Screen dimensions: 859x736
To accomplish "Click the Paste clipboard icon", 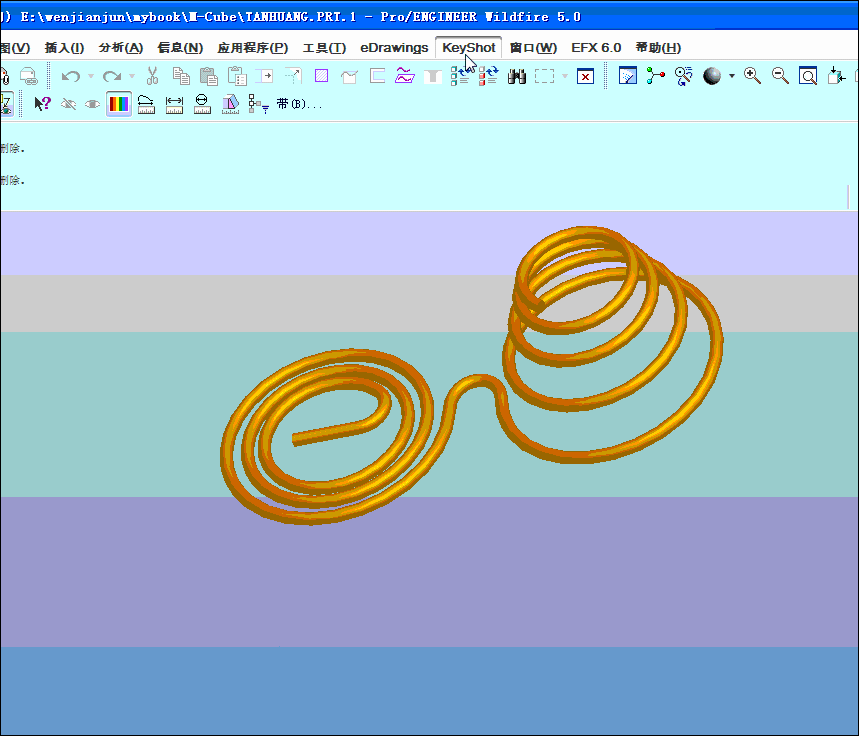I will pyautogui.click(x=209, y=76).
